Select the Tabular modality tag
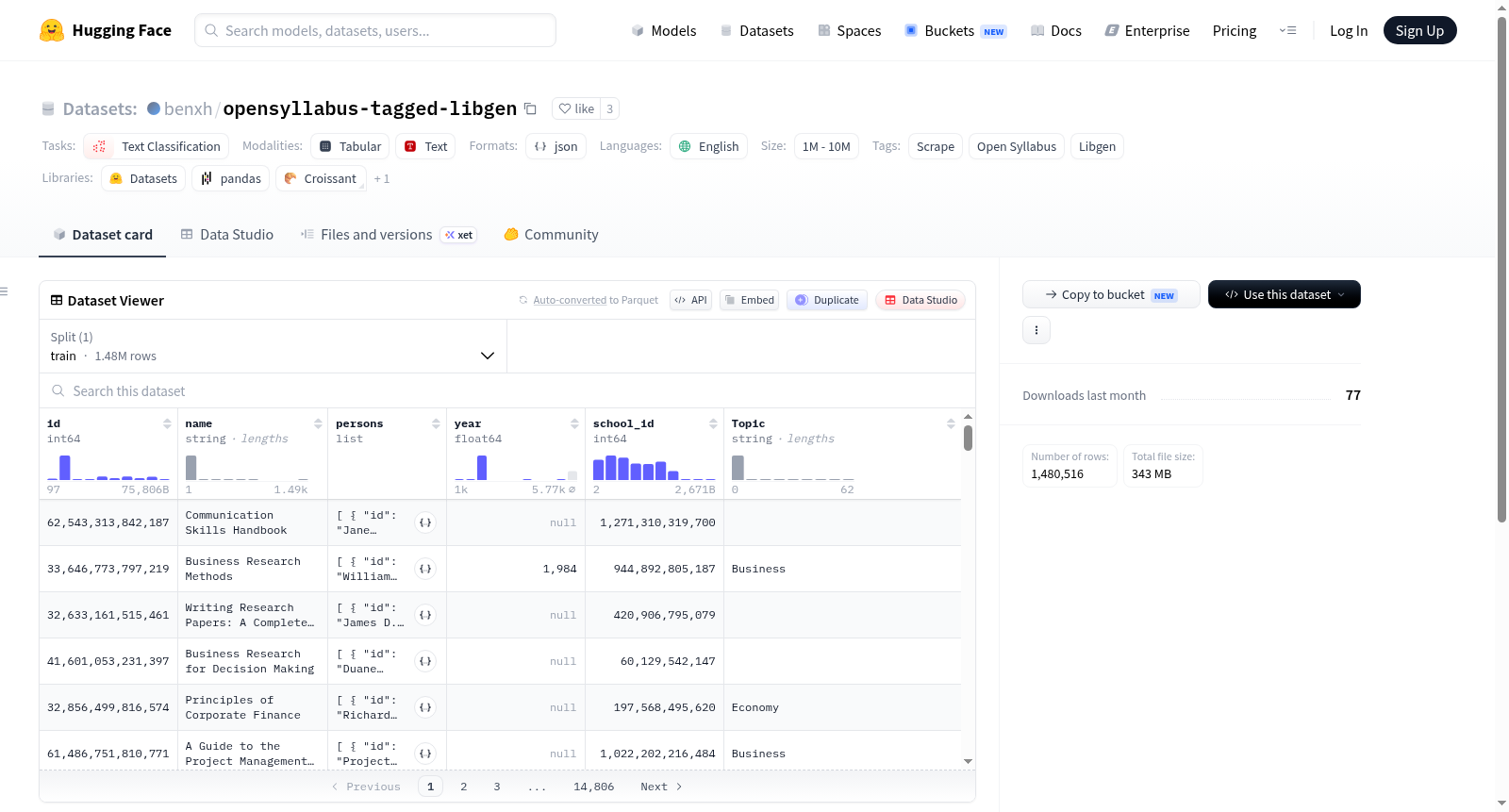 click(350, 146)
